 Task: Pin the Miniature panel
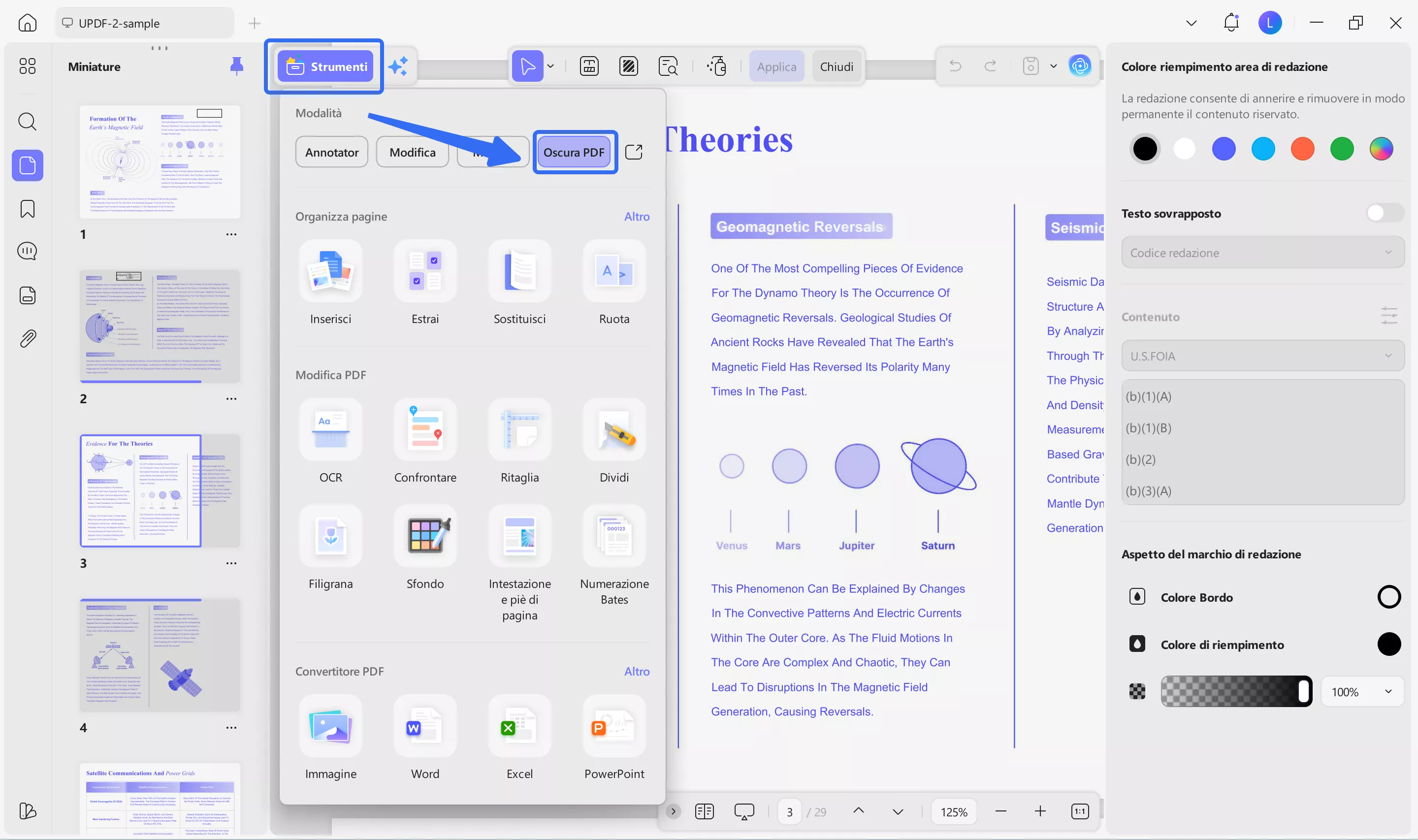(236, 66)
